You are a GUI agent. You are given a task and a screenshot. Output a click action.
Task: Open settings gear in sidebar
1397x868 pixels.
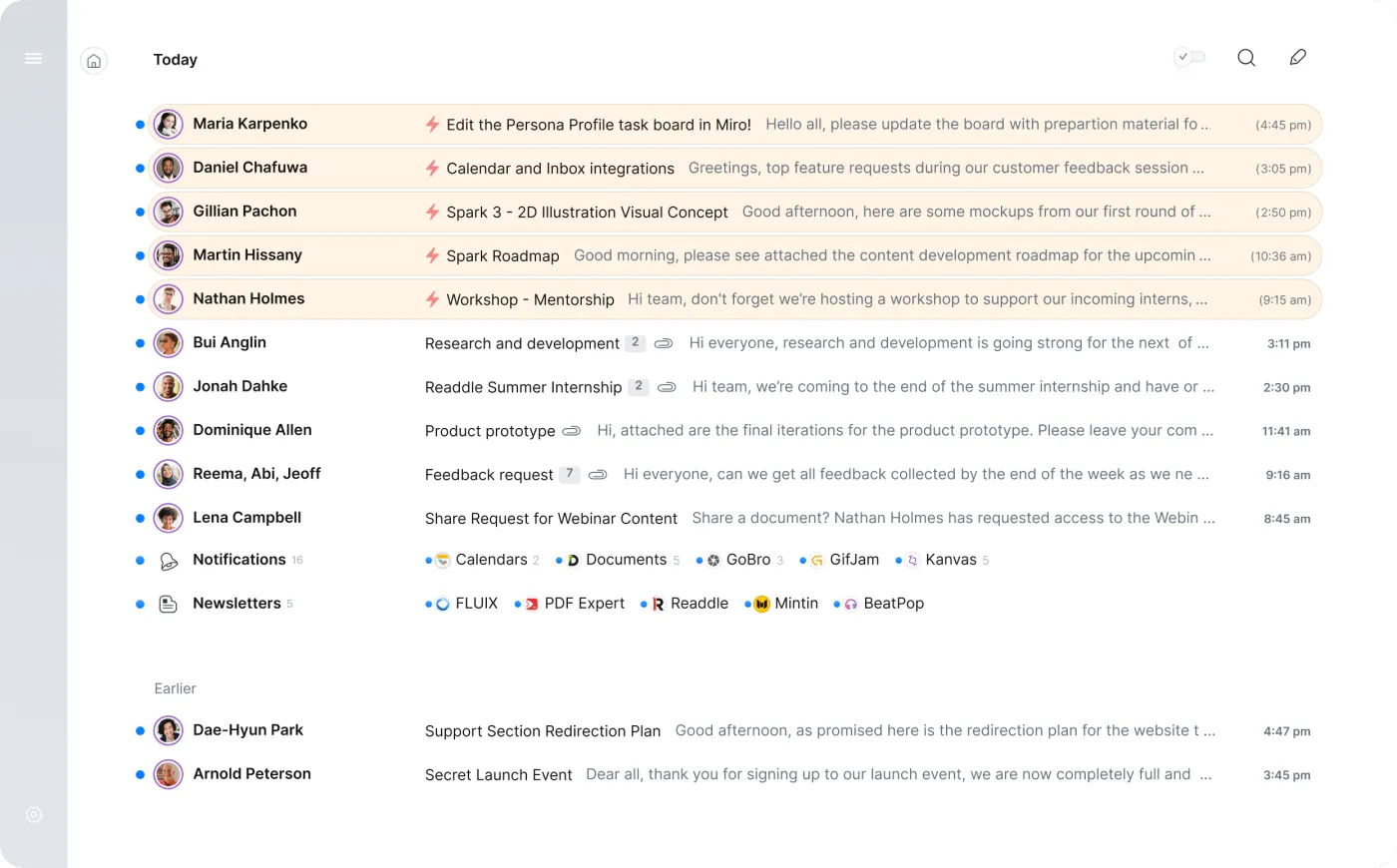click(34, 815)
